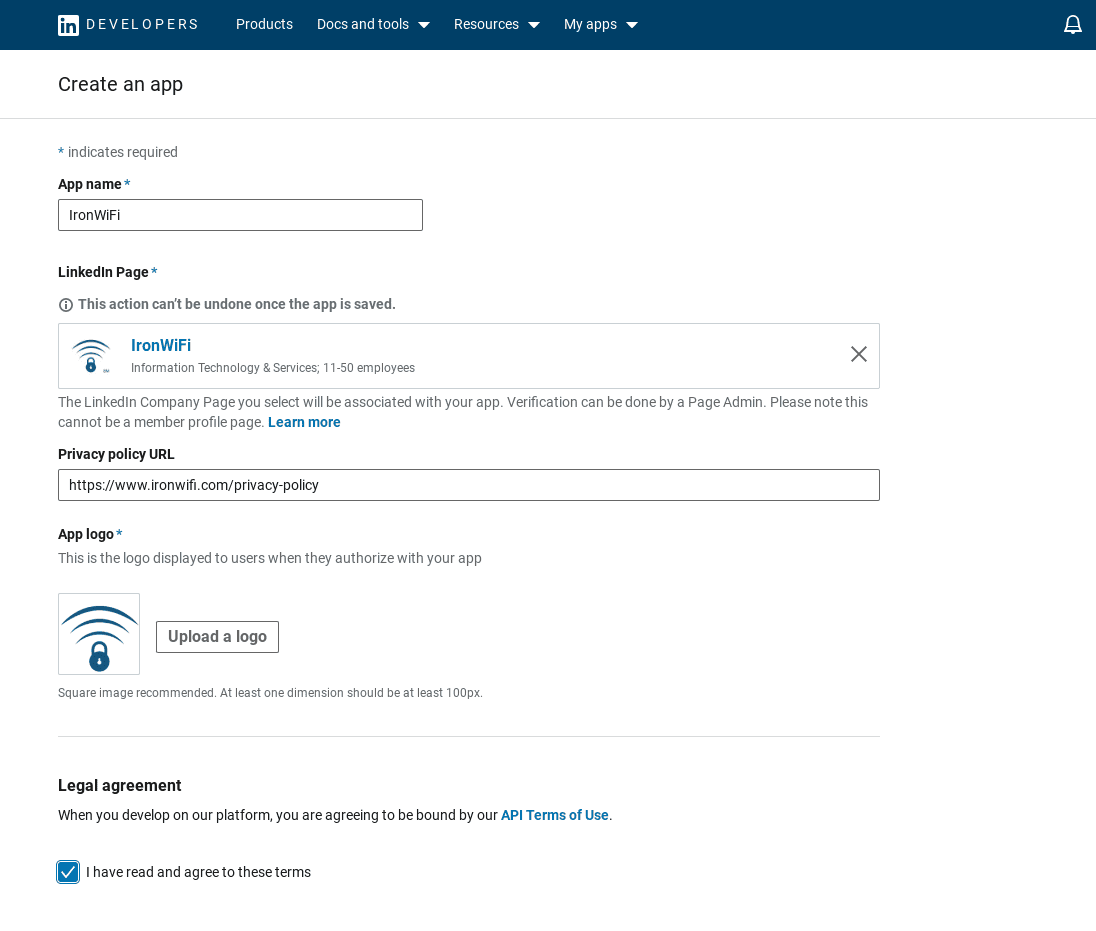Image resolution: width=1096 pixels, height=931 pixels.
Task: Click the DEVELOPERS header text
Action: [142, 24]
